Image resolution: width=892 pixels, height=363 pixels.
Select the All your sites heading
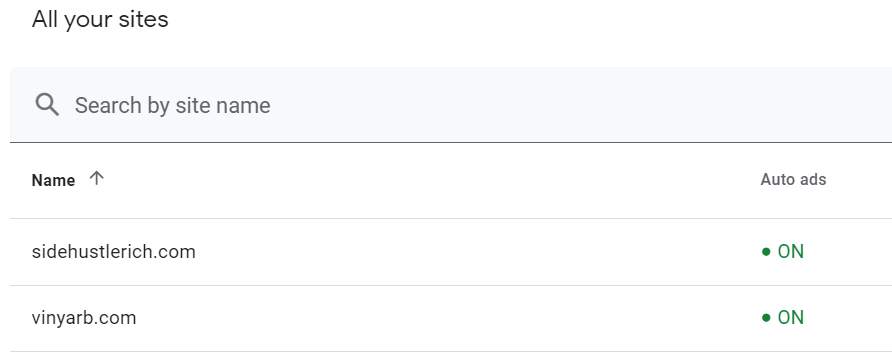(x=100, y=19)
